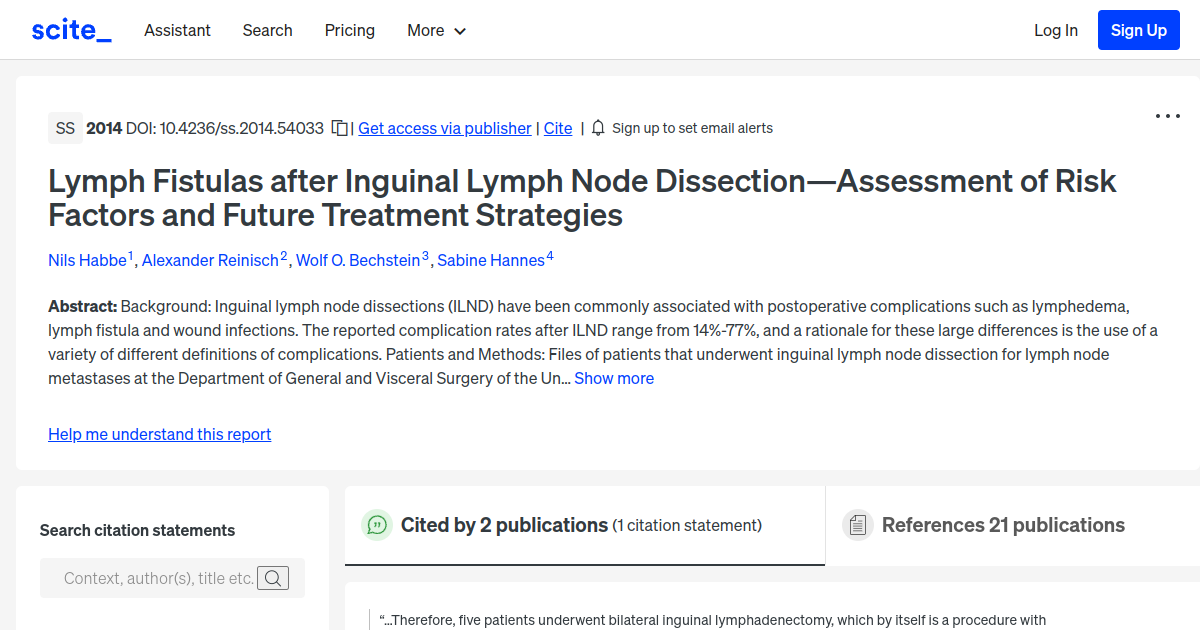This screenshot has width=1200, height=630.
Task: Click the magnifier icon in citation search
Action: tap(273, 577)
